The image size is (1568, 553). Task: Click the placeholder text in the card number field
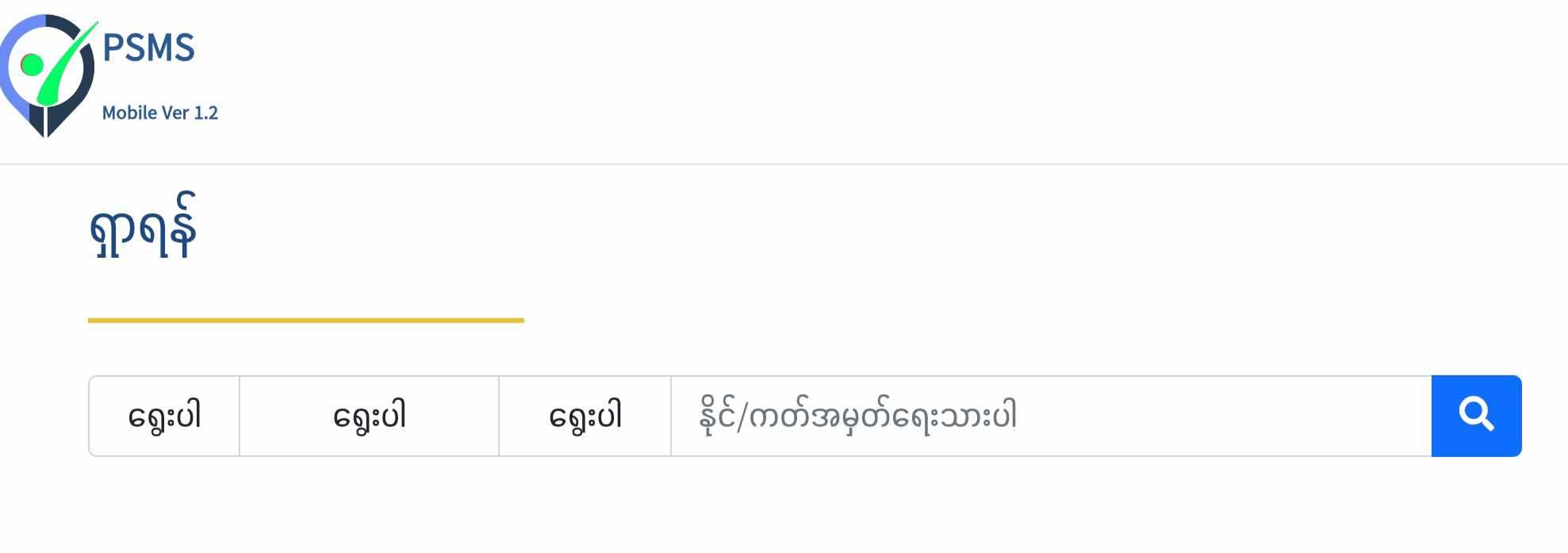[857, 416]
